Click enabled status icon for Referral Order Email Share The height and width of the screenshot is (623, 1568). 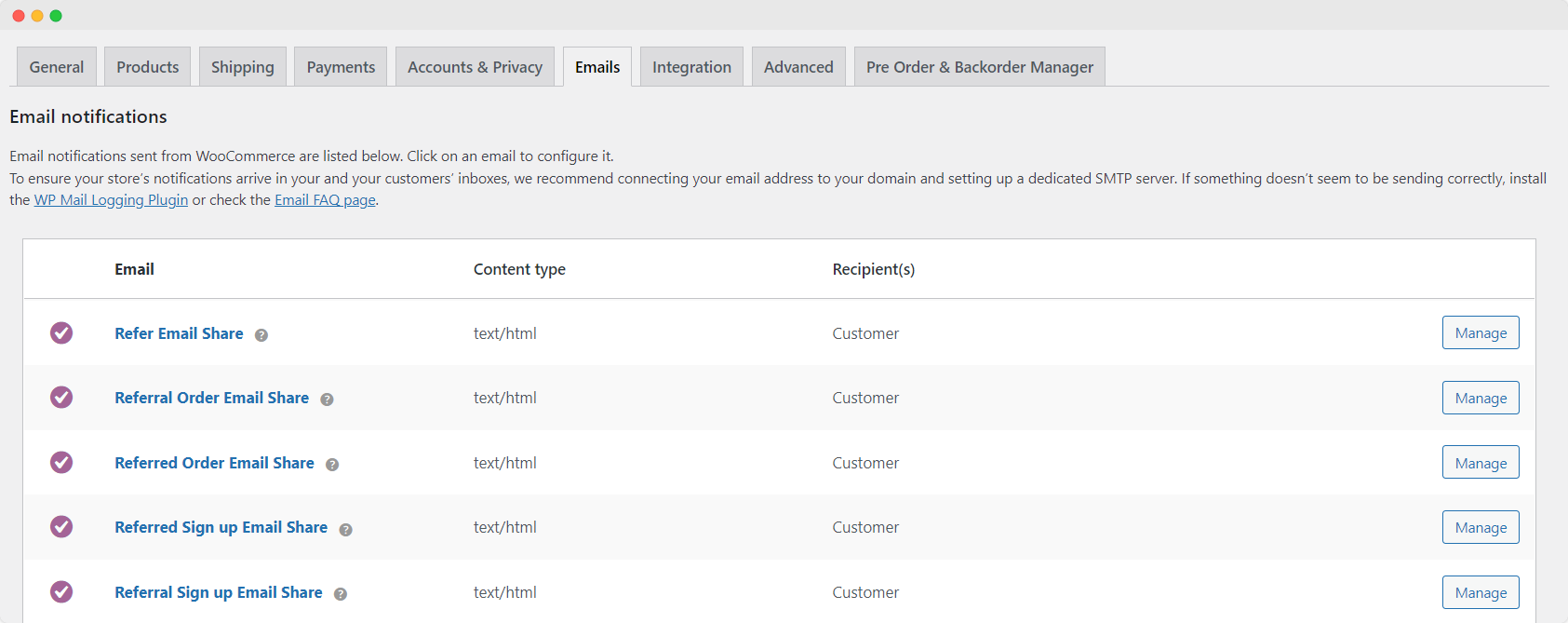[x=61, y=398]
